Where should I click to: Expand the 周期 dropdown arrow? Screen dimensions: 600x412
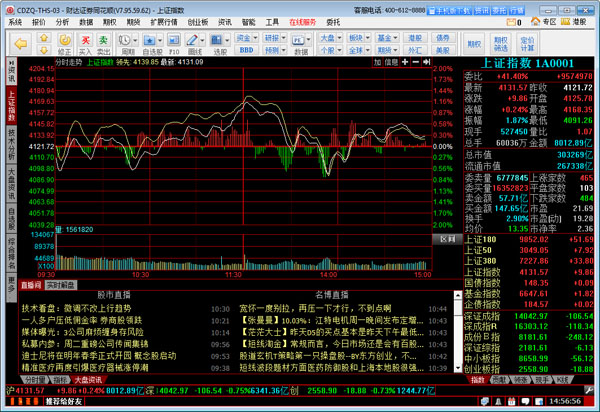(x=135, y=40)
